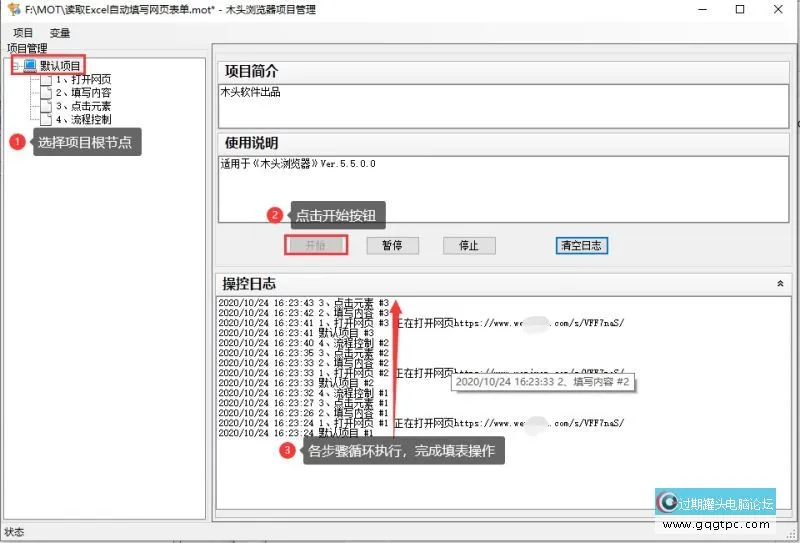This screenshot has height=543, width=800.
Task: Select log line 16:23:27 3、点击元素 #1
Action: point(304,403)
